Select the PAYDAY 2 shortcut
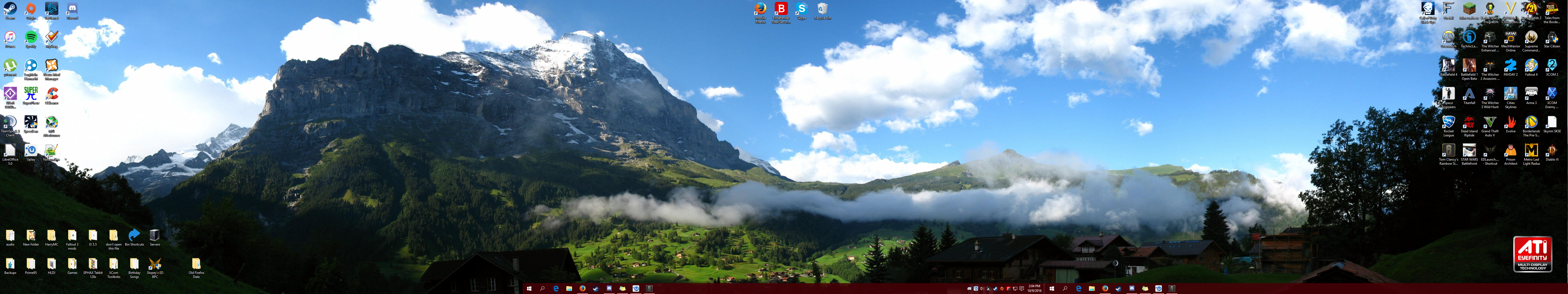The image size is (1568, 294). point(1510,66)
